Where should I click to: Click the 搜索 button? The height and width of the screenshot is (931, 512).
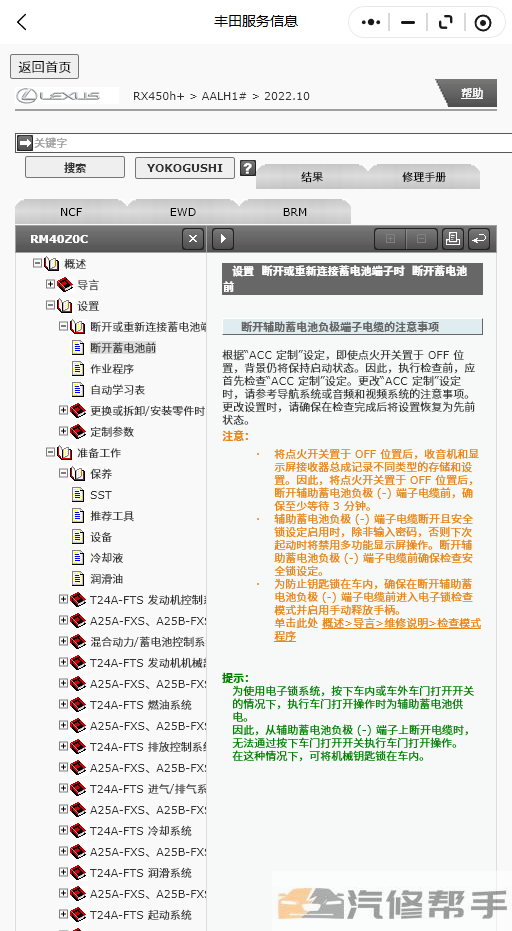point(75,167)
